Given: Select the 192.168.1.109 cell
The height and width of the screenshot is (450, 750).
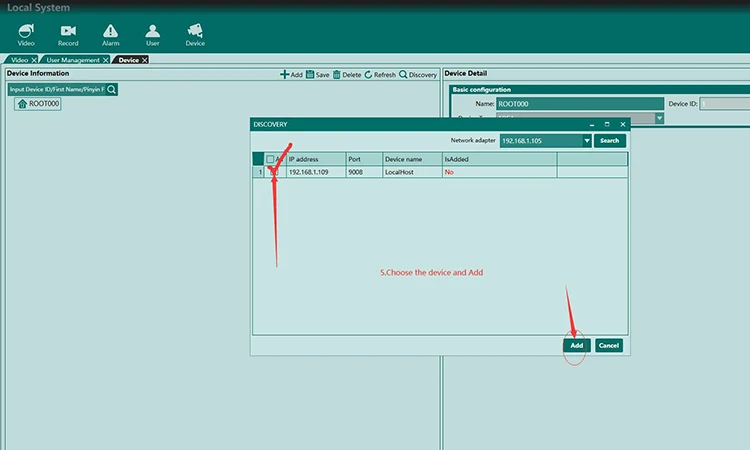Looking at the screenshot, I should [316, 172].
